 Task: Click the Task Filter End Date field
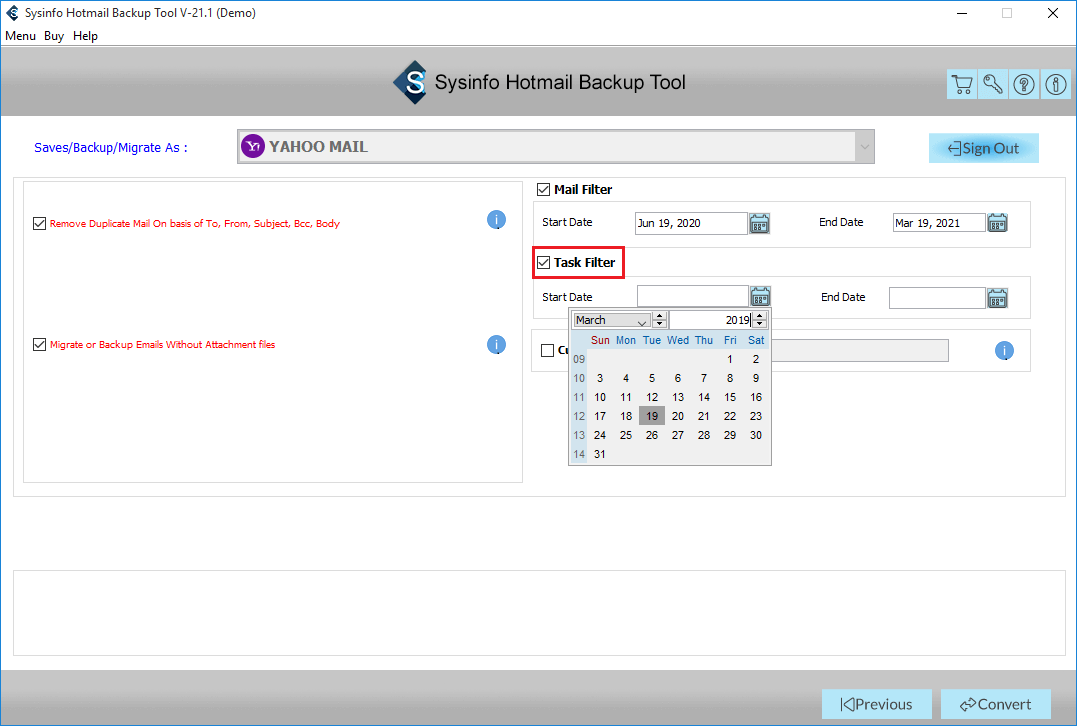[937, 298]
